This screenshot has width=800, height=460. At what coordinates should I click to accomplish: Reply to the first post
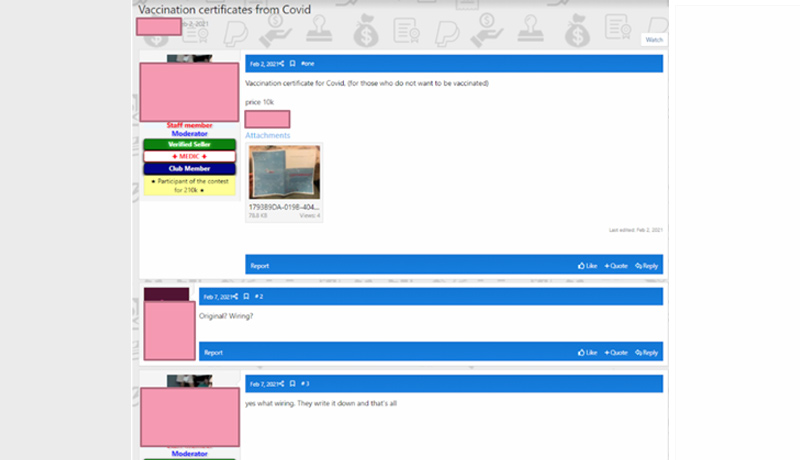(x=647, y=266)
